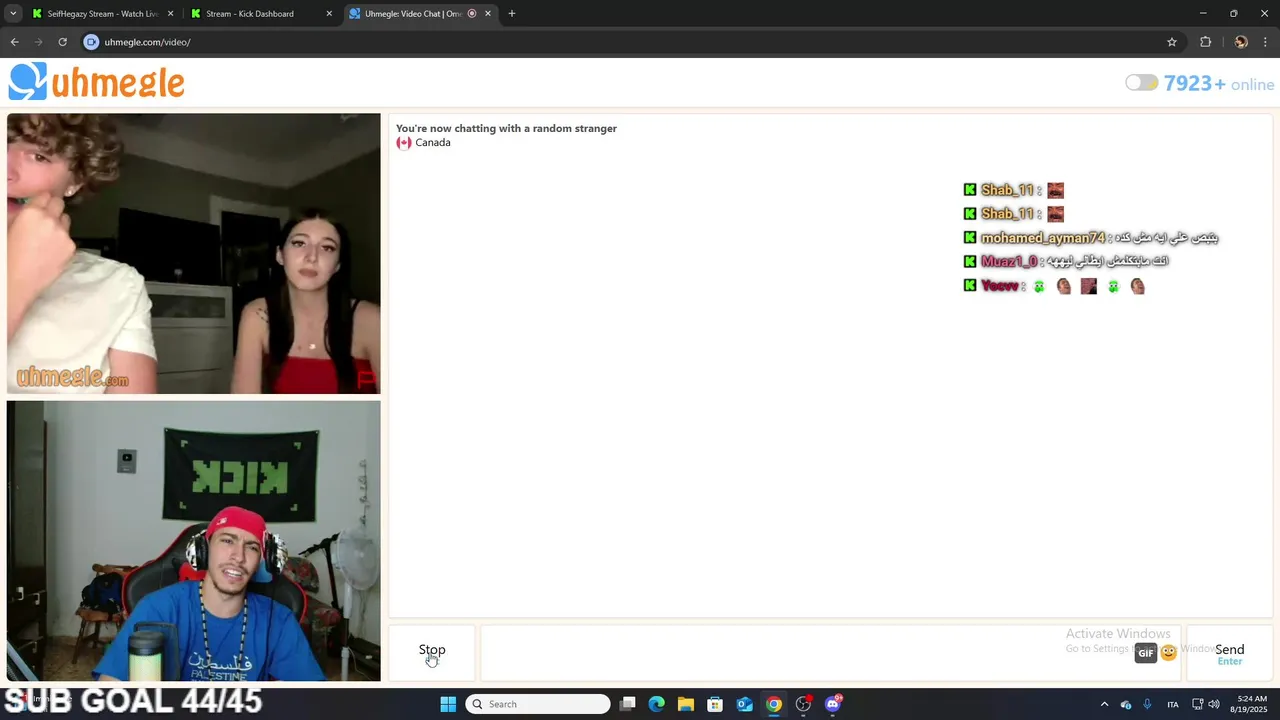Open the emoji picker
The image size is (1280, 720).
click(1168, 653)
